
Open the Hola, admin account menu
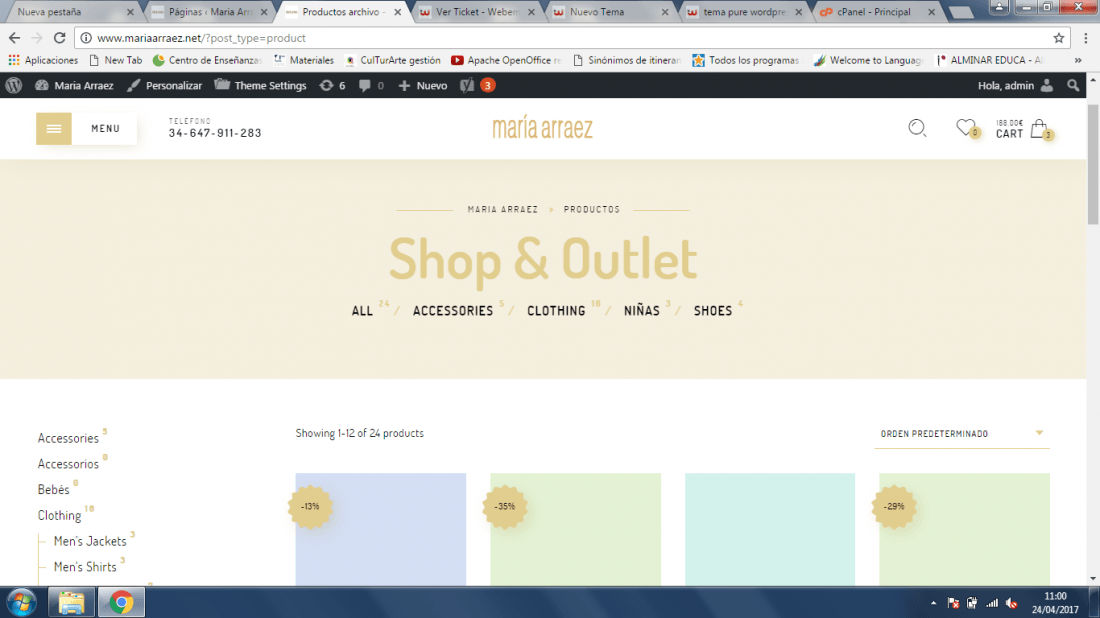coord(1016,86)
